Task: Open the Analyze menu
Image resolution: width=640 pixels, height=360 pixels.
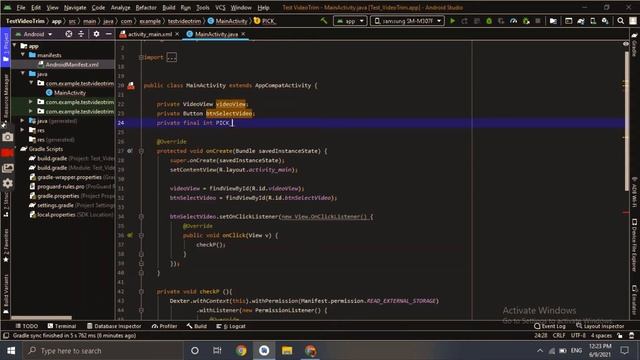Action: coord(120,7)
